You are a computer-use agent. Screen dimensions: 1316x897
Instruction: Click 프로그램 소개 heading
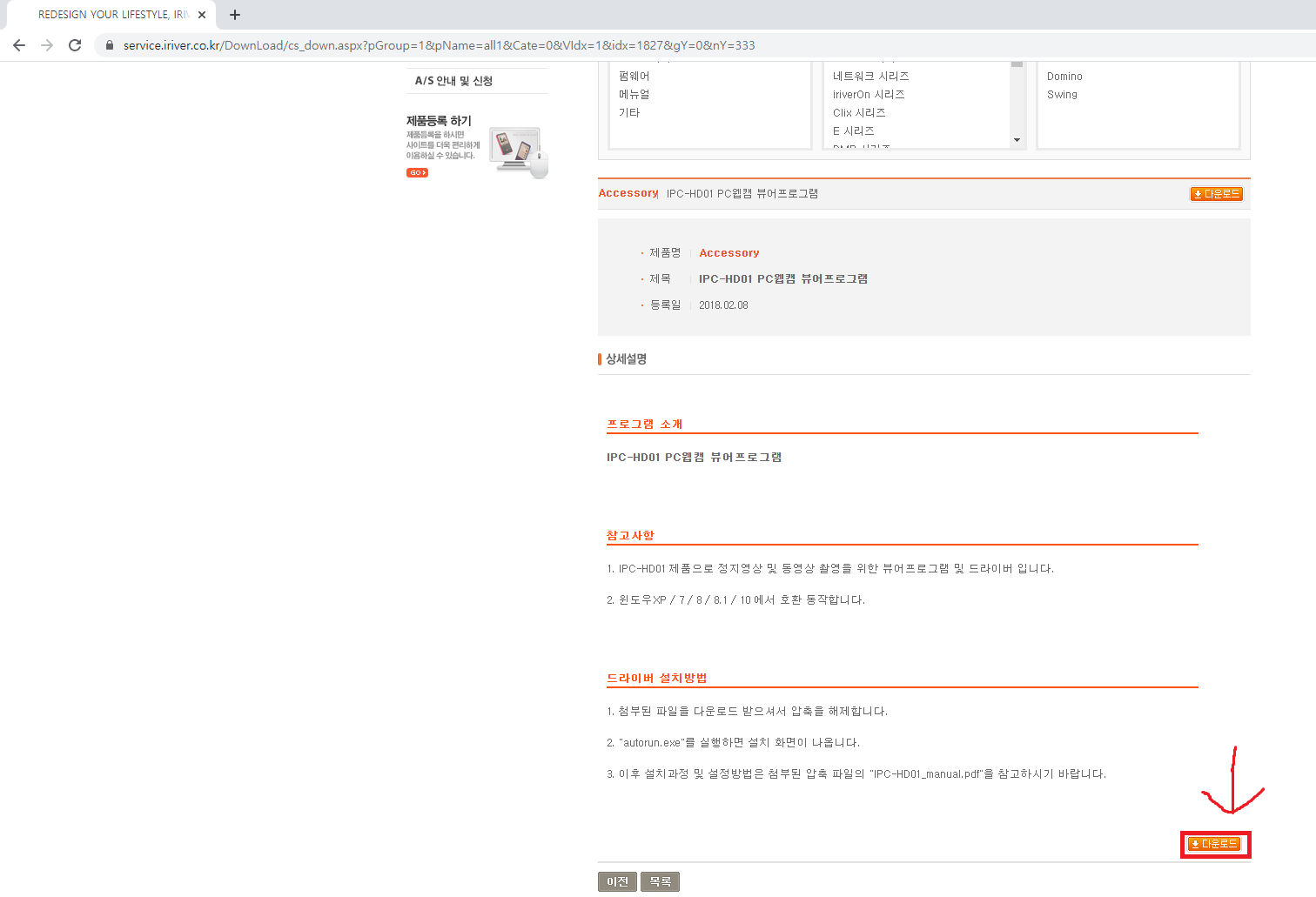(x=645, y=425)
